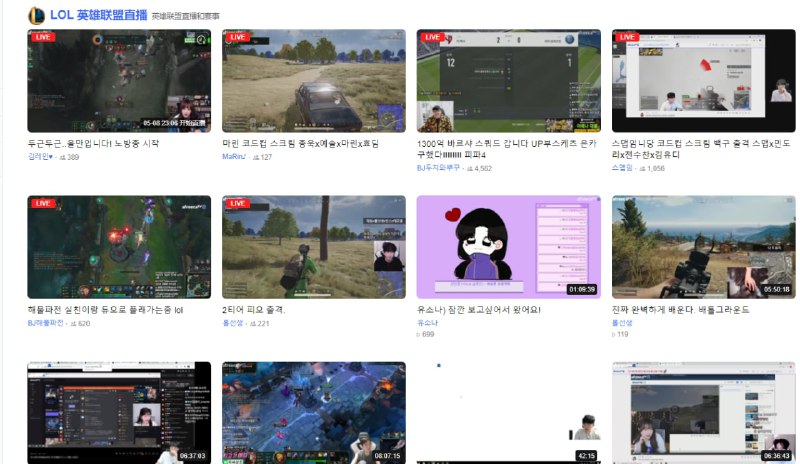Open the PUBG video thumbnail lasting 05:50:18
Screen dimensions: 800x464
[704, 247]
